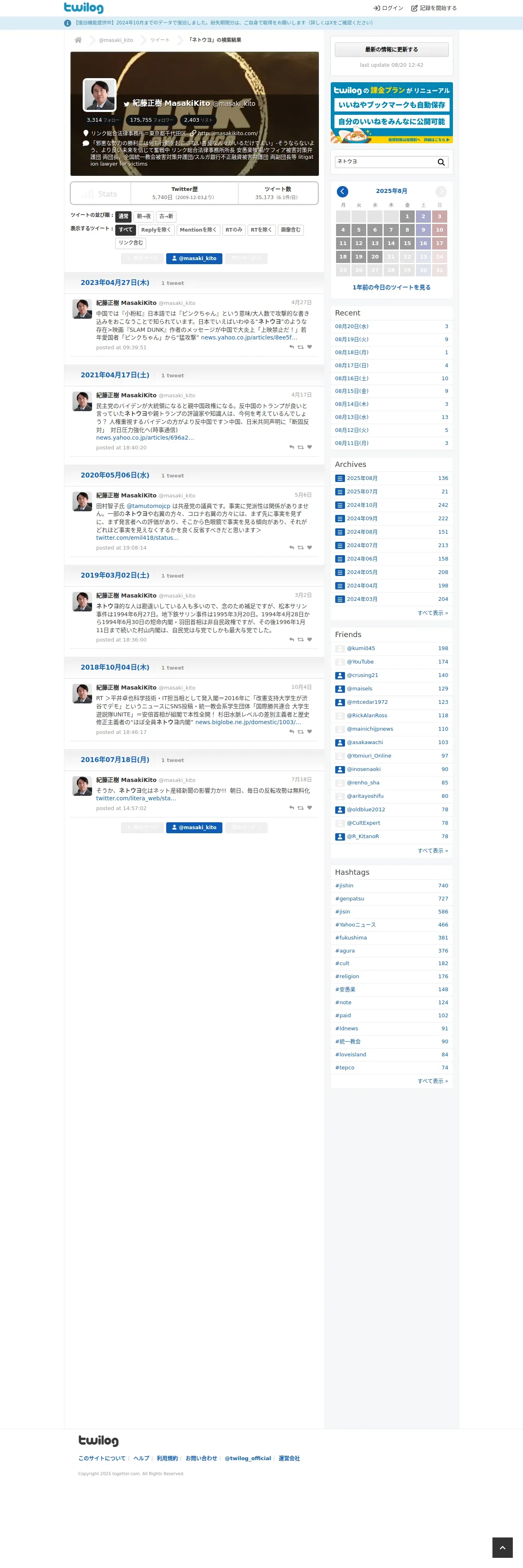Open news.yahoo.co.jp link in 4月27日 tweet
This screenshot has height=1568, width=523.
[249, 338]
